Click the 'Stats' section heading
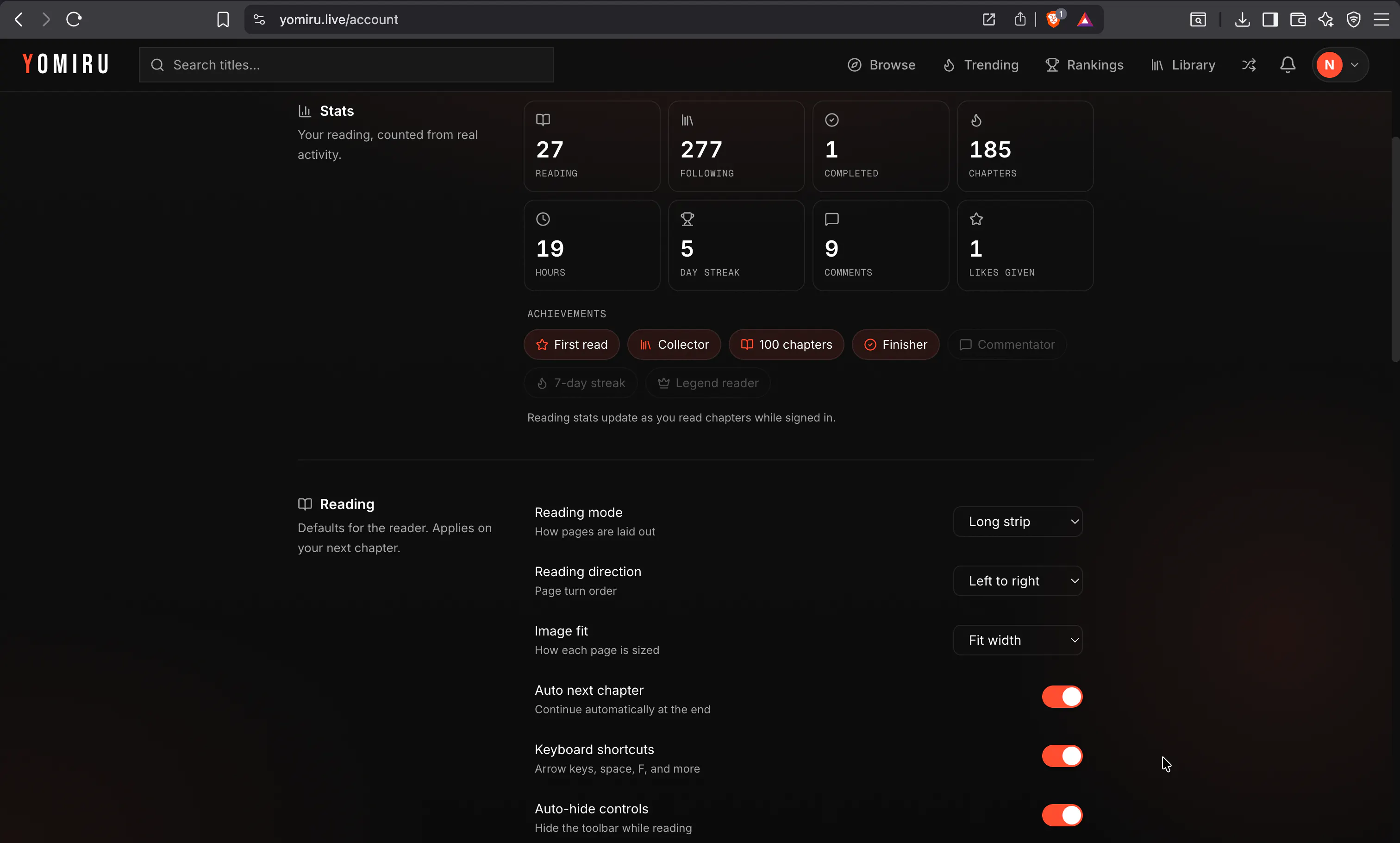Viewport: 1400px width, 843px height. pyautogui.click(x=337, y=111)
